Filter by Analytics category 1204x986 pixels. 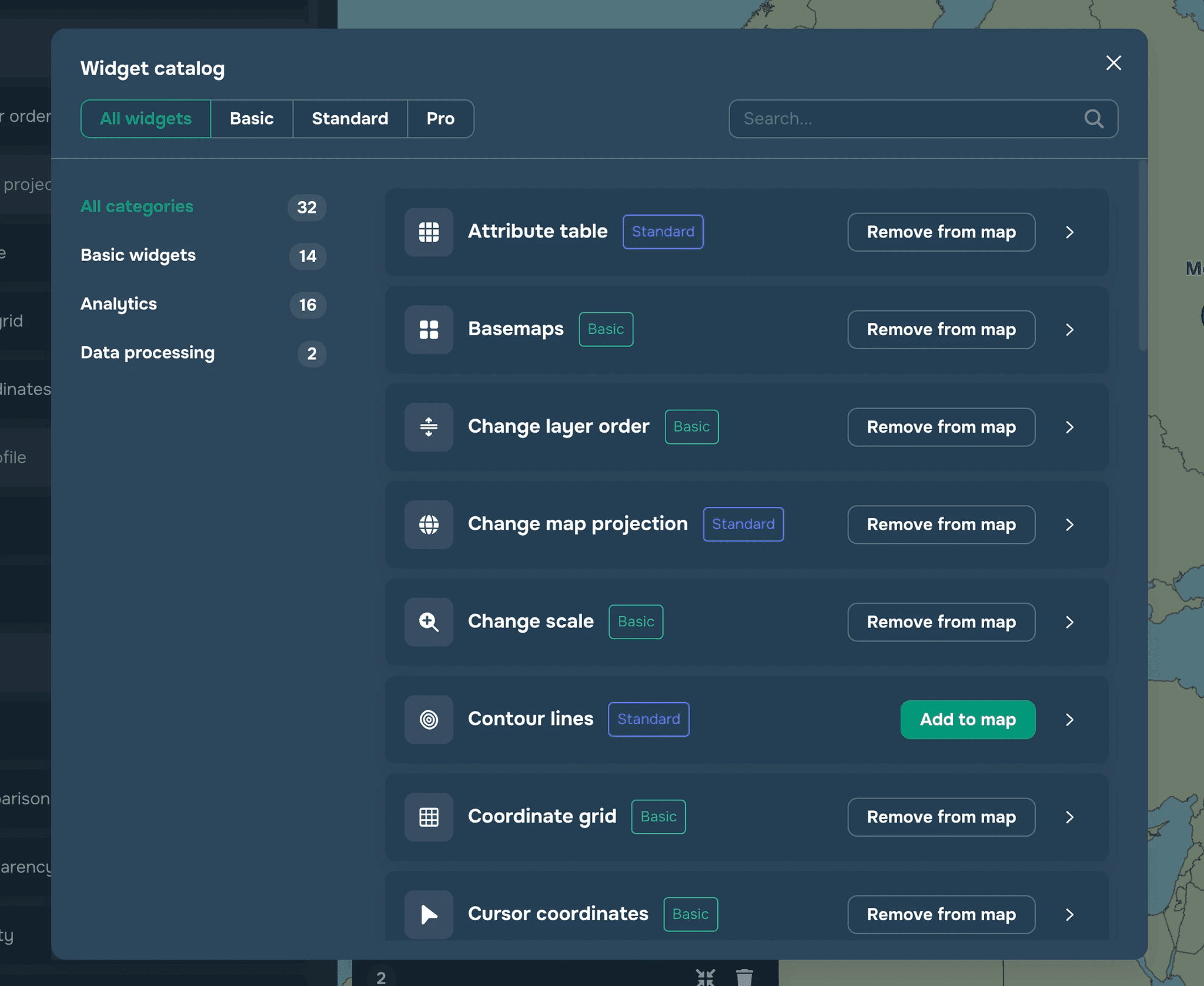click(119, 304)
